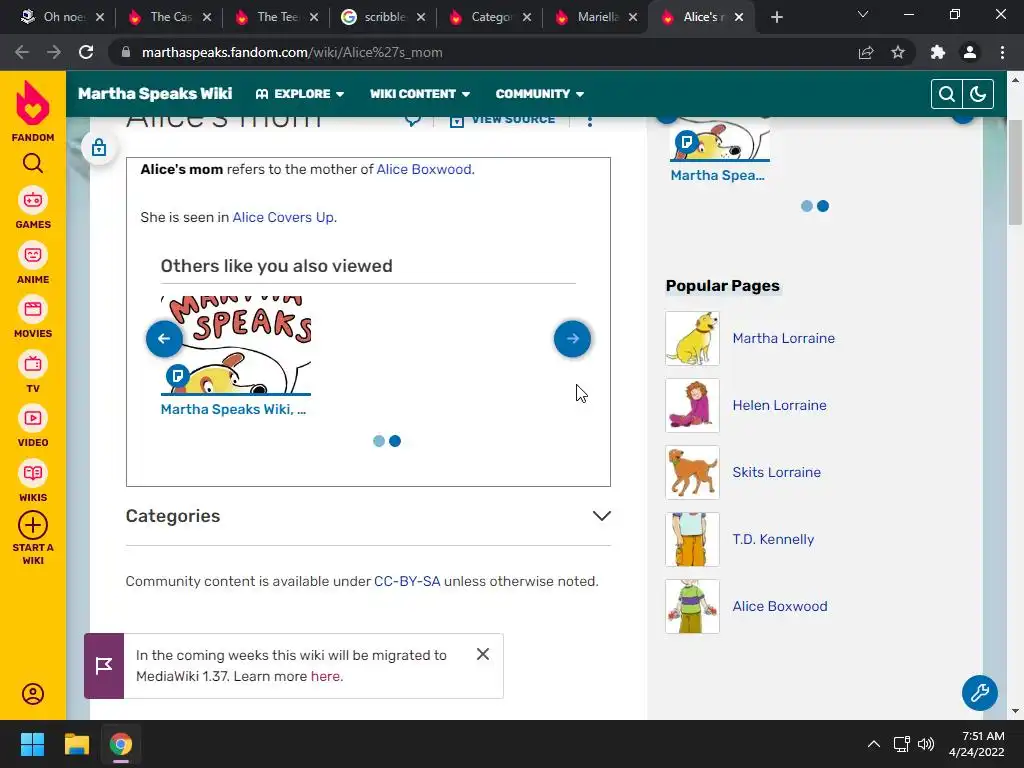Screen dimensions: 1024x768
Task: Toggle dark mode with moon icon
Action: tap(978, 94)
